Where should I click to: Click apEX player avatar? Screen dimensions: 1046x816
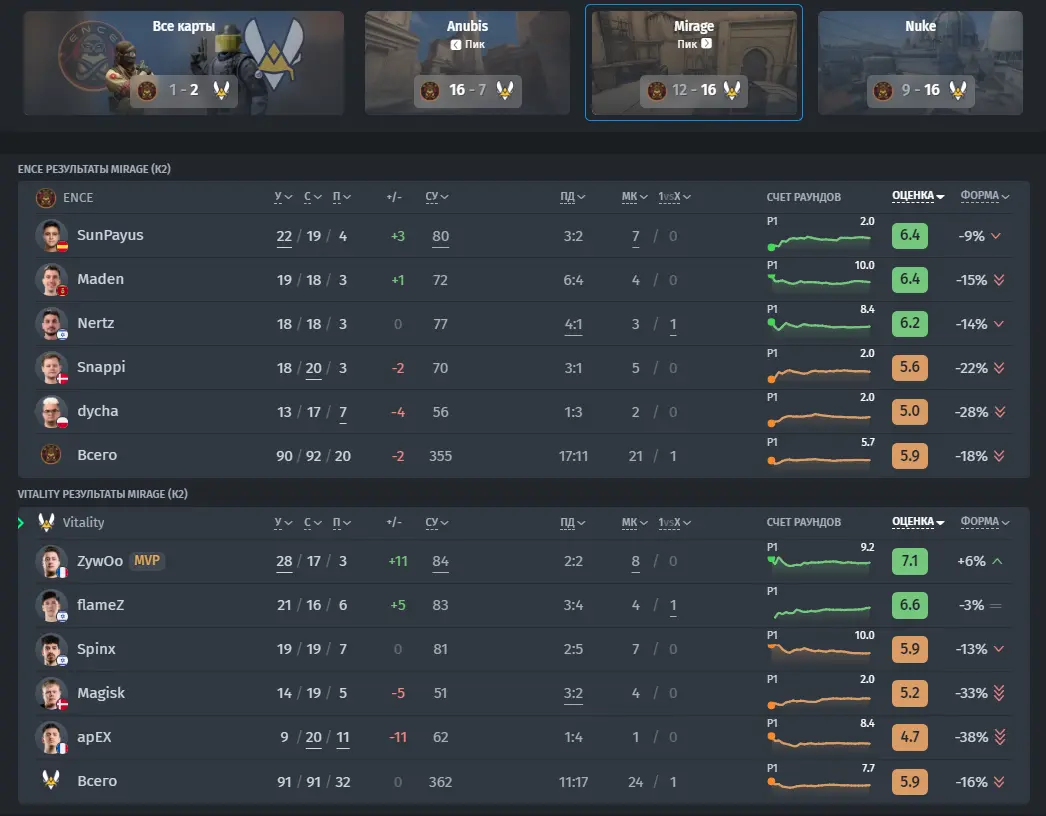click(x=51, y=737)
